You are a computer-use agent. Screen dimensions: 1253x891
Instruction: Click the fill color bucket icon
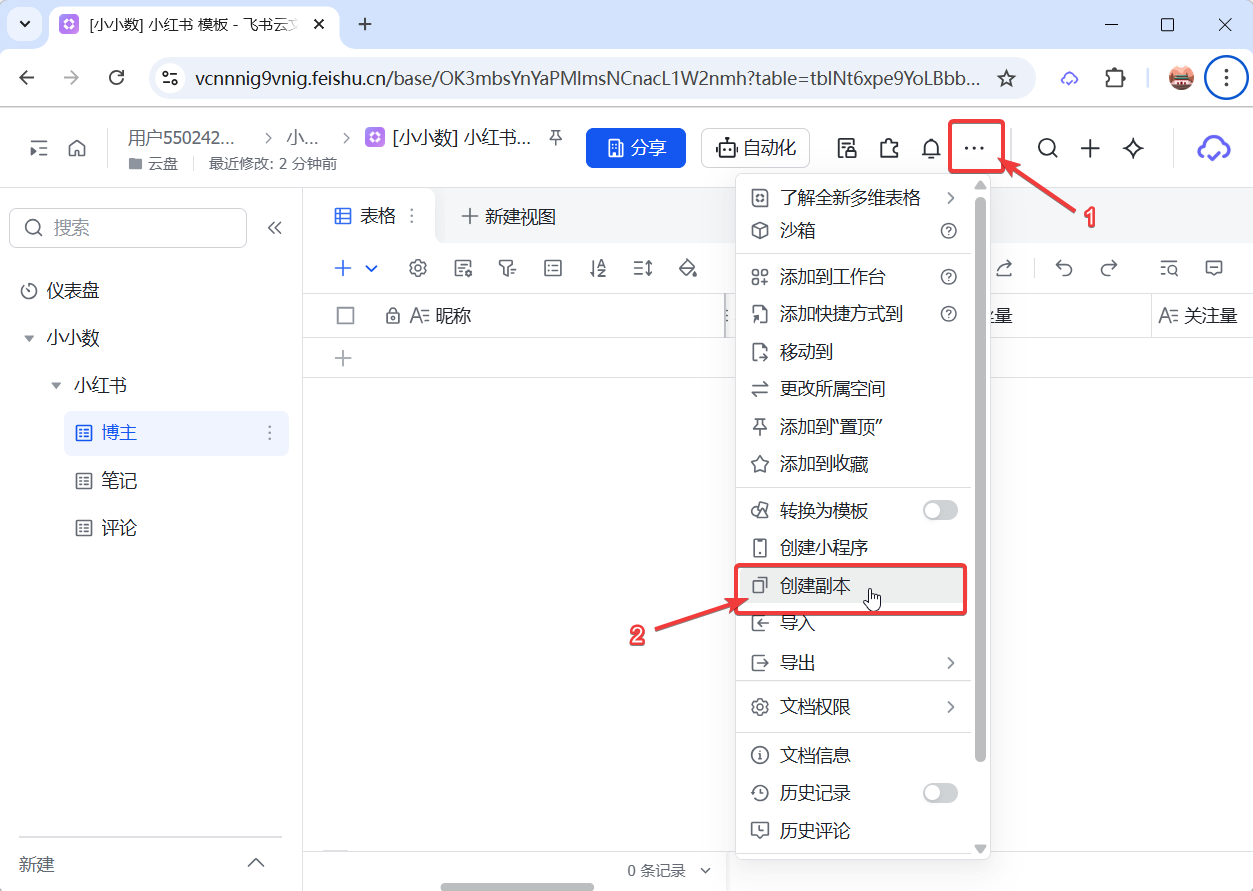[688, 268]
